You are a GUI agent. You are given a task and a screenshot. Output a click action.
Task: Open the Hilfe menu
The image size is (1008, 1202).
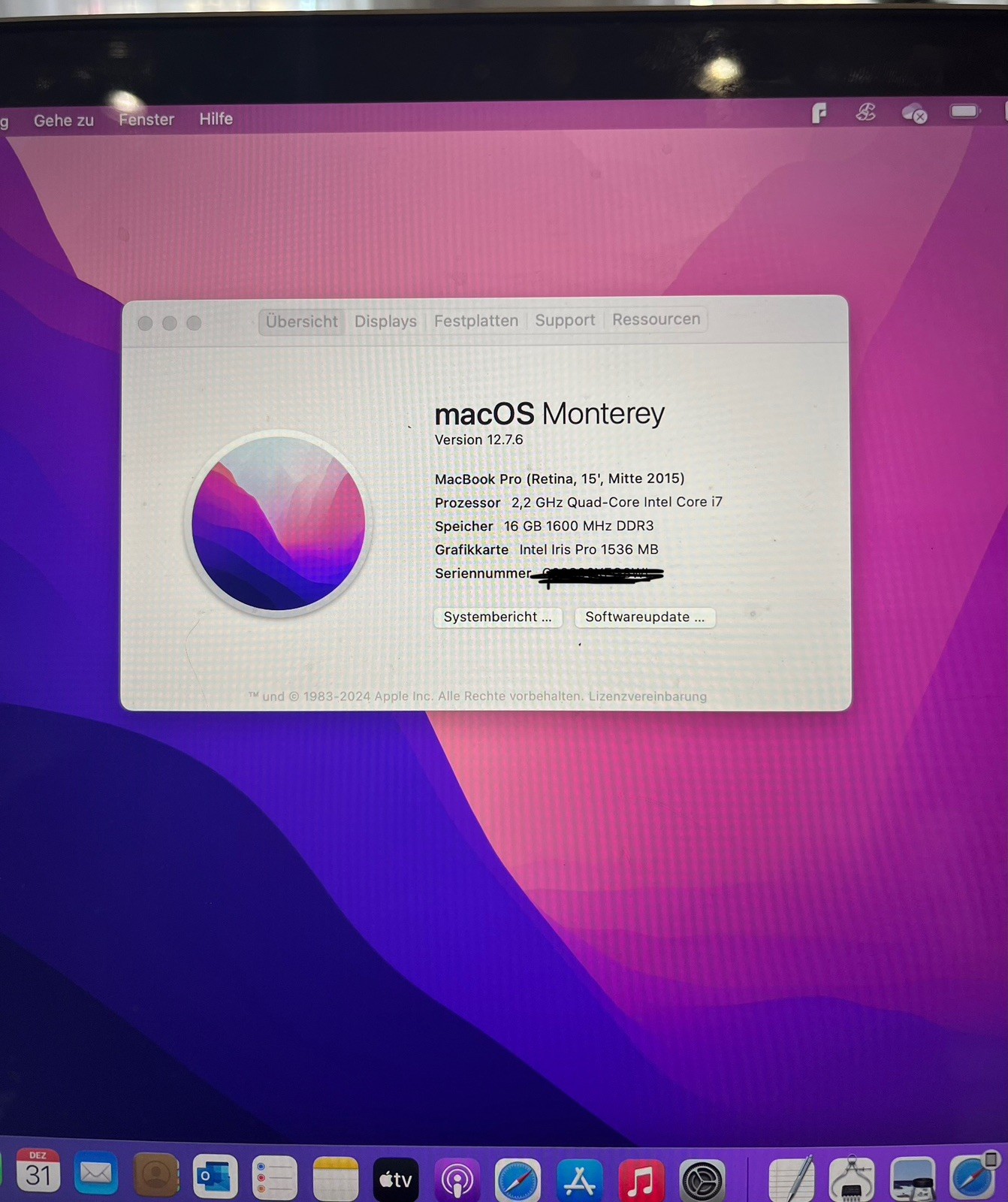[x=216, y=119]
